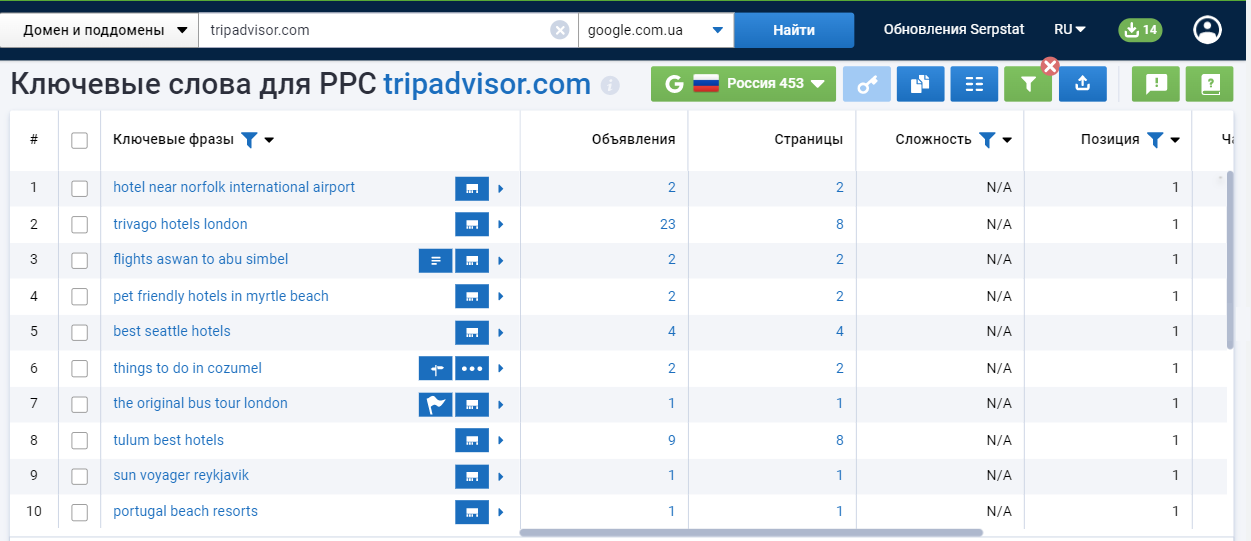Click the three-dots icon for things to do in cozumel
This screenshot has height=541, width=1251.
[472, 368]
